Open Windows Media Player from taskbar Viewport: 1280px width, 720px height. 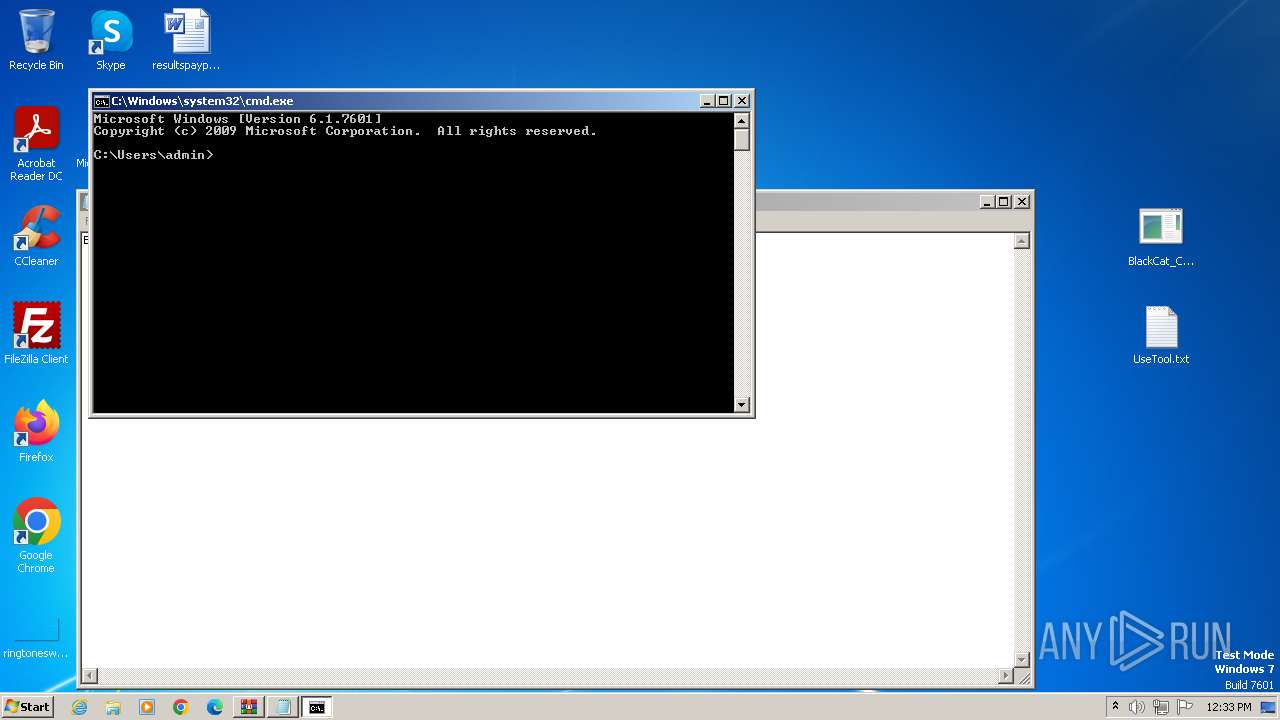[147, 707]
